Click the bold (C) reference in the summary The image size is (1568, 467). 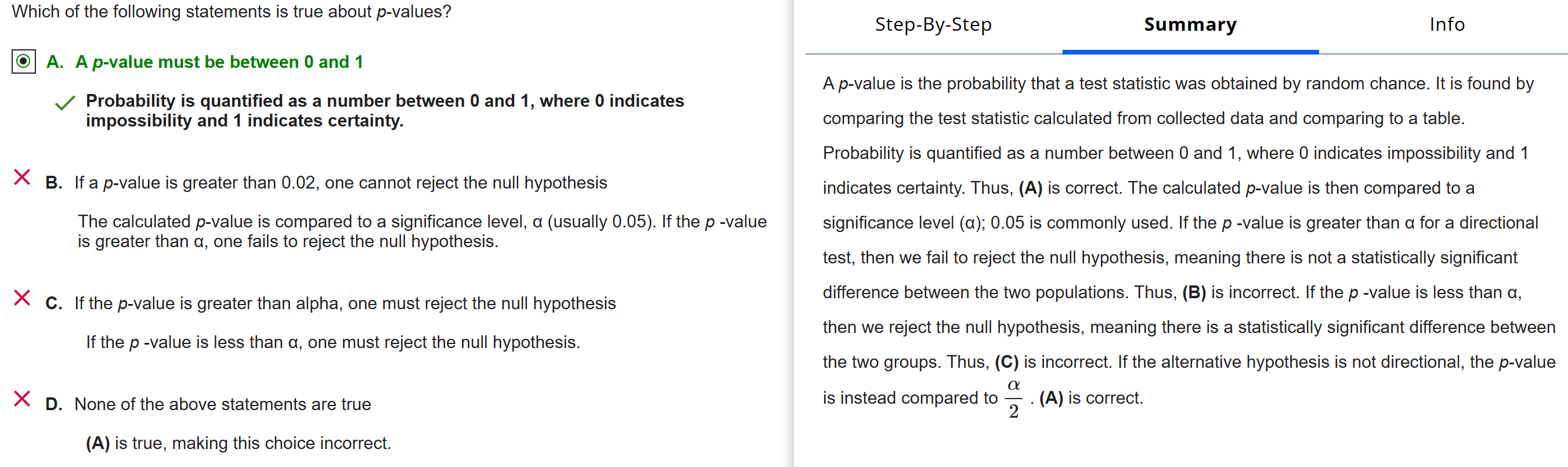pyautogui.click(x=1006, y=362)
